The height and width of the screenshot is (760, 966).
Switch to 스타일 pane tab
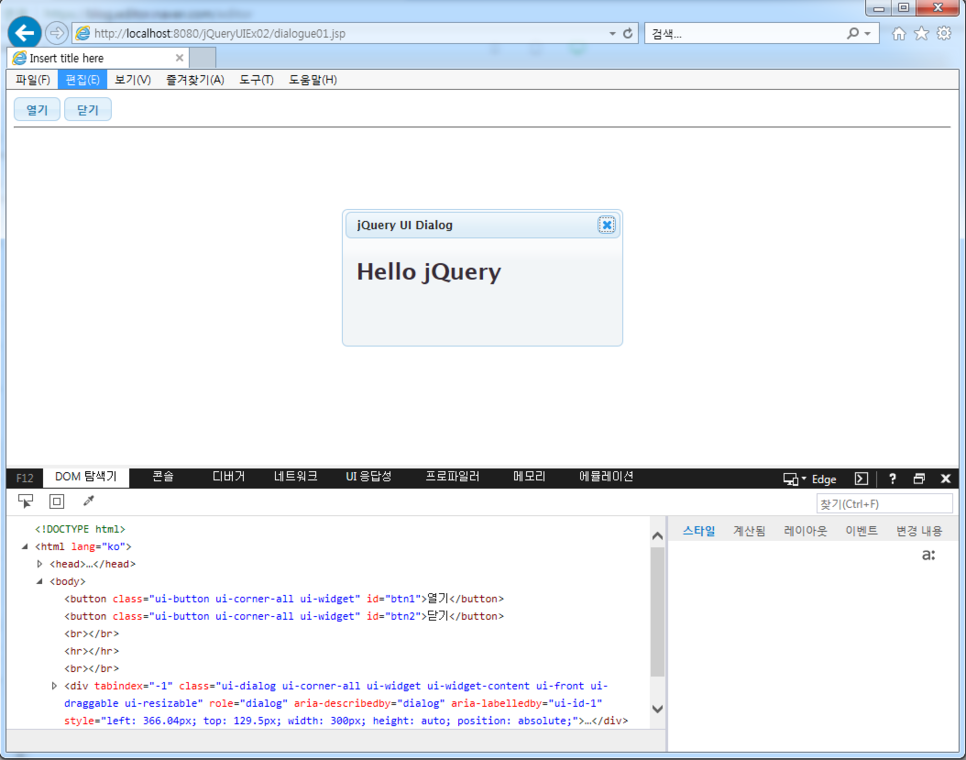(699, 531)
